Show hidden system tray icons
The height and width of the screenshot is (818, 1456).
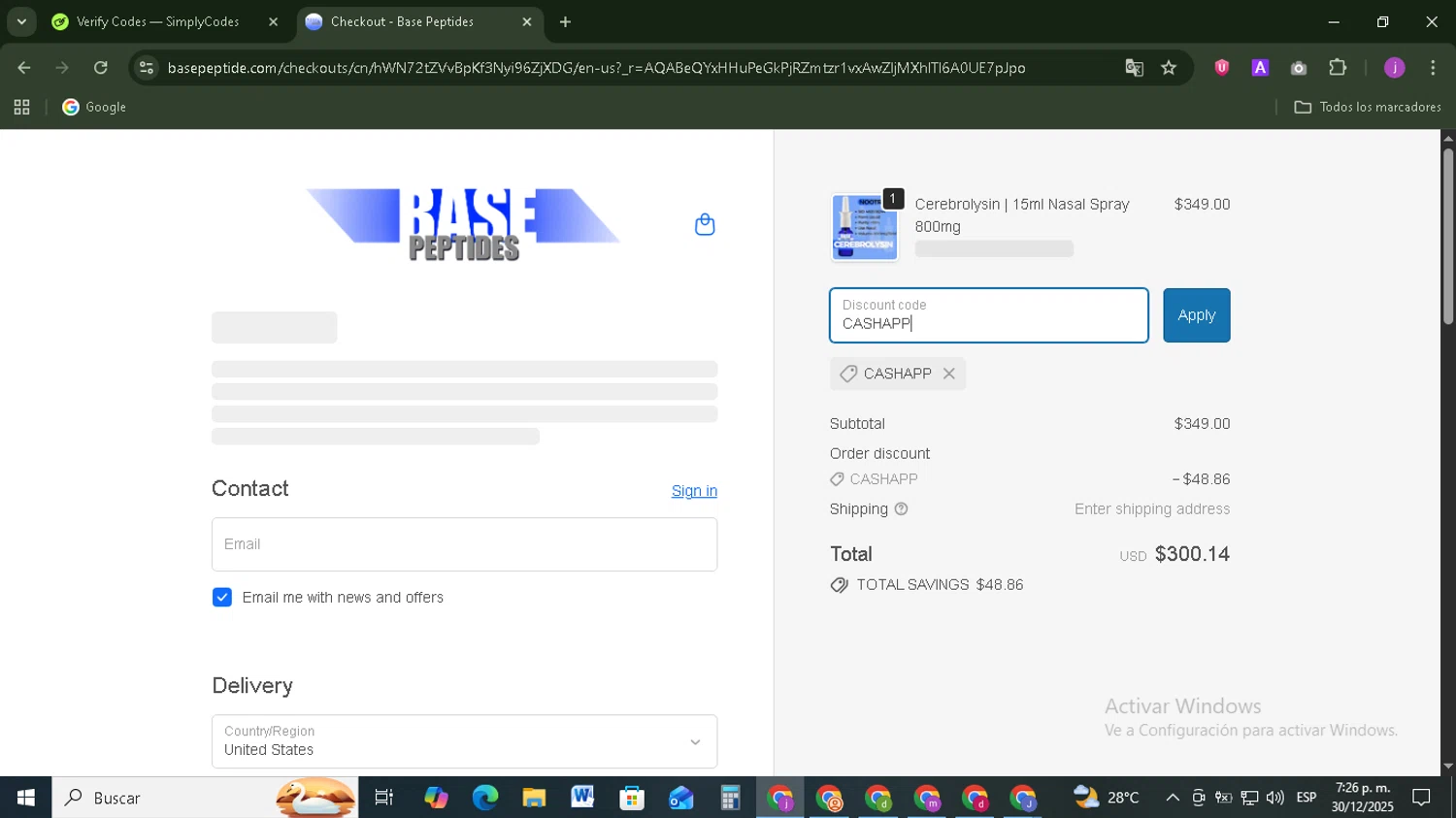point(1173,798)
